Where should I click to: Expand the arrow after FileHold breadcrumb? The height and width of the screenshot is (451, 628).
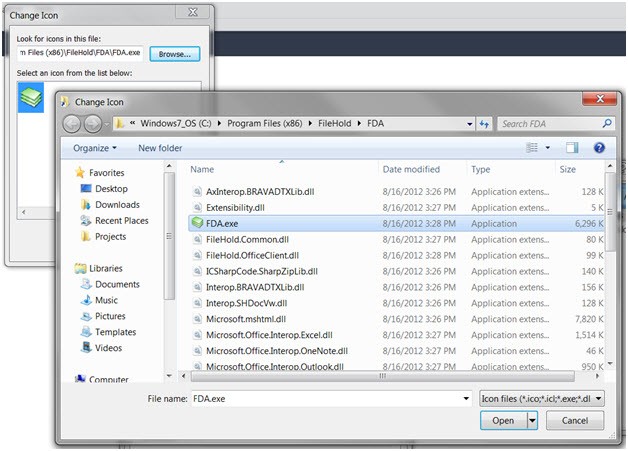(359, 124)
